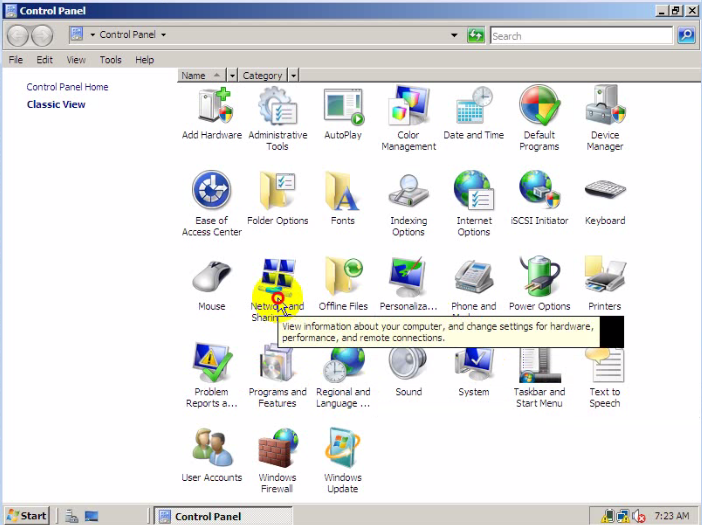Image resolution: width=702 pixels, height=525 pixels.
Task: Open Windows Firewall
Action: click(278, 461)
